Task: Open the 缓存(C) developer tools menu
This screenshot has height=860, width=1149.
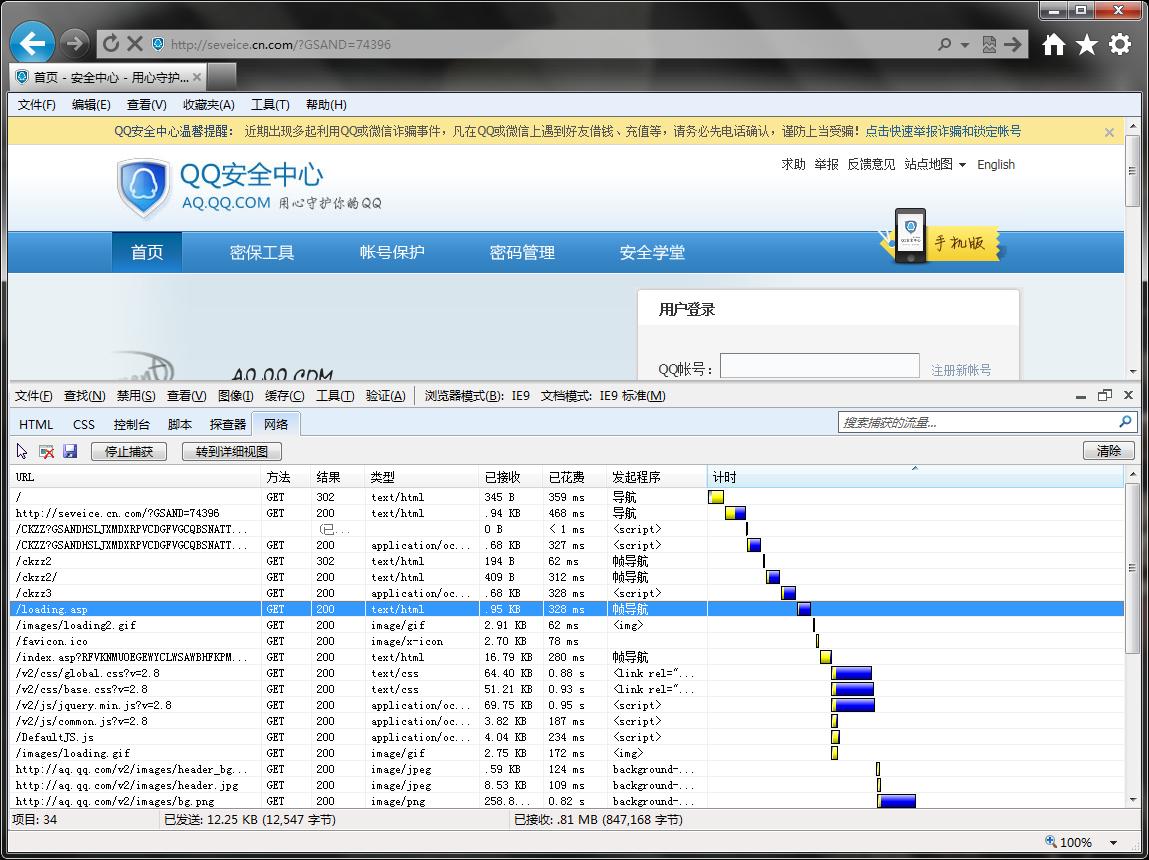Action: tap(284, 396)
